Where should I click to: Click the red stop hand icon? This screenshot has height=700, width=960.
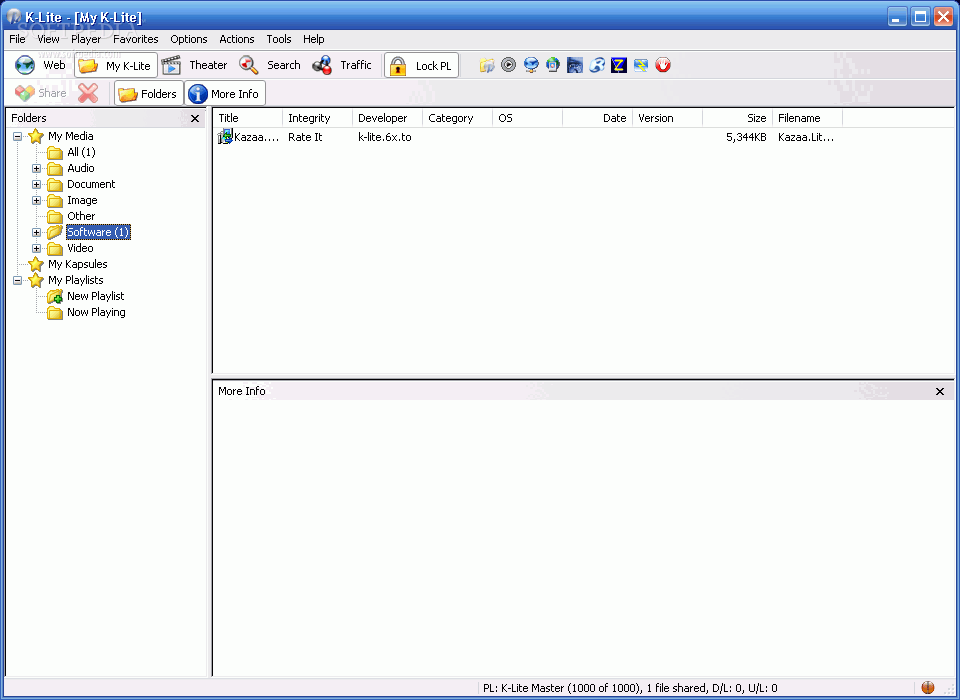(663, 65)
